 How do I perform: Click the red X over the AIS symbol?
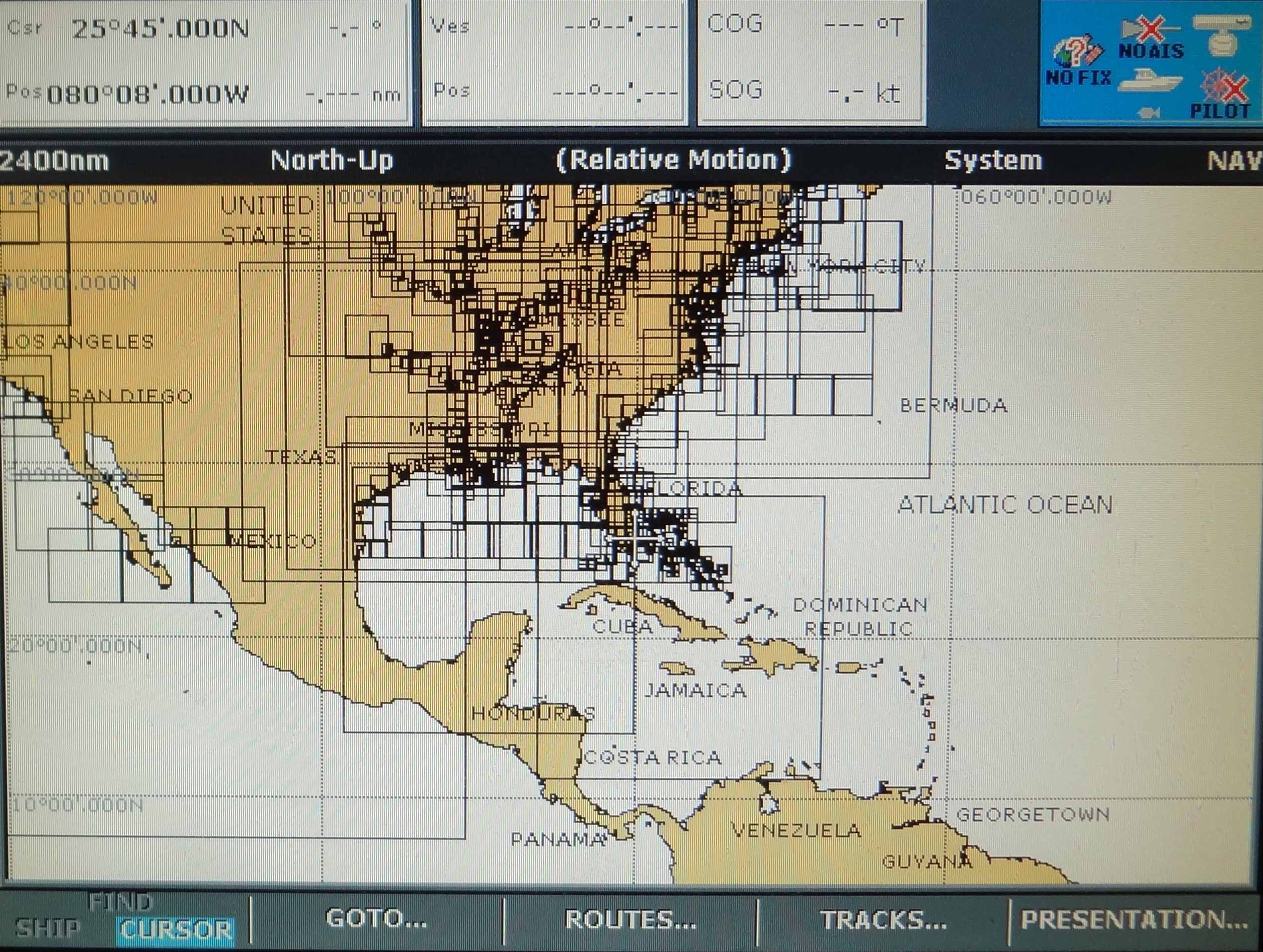[x=1151, y=28]
